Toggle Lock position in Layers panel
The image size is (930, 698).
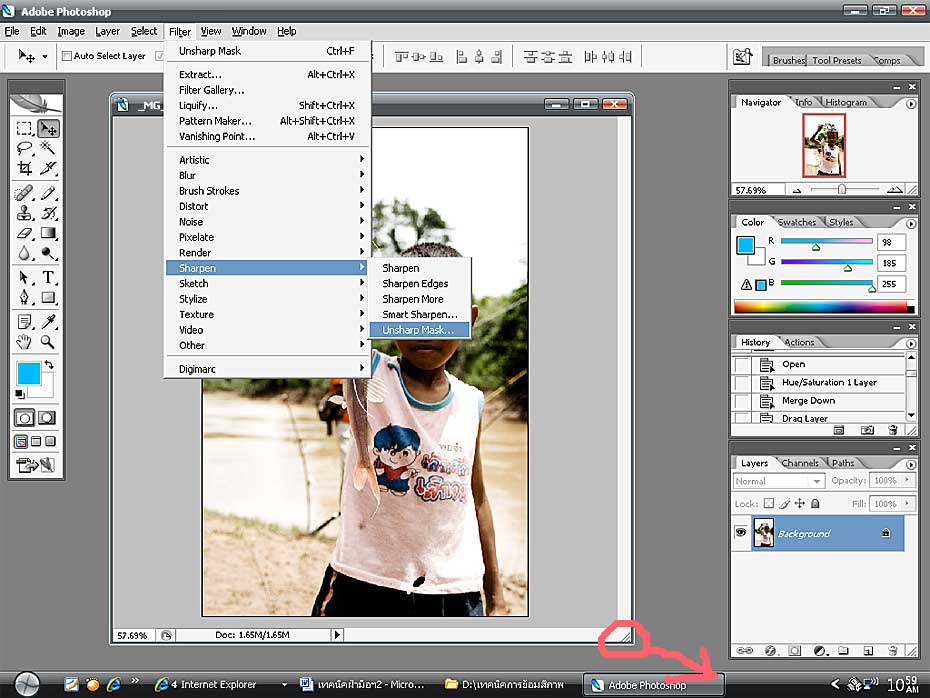(800, 503)
